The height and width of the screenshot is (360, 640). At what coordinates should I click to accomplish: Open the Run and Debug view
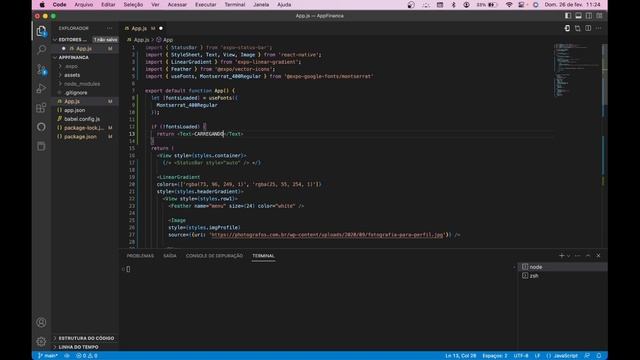click(x=41, y=89)
